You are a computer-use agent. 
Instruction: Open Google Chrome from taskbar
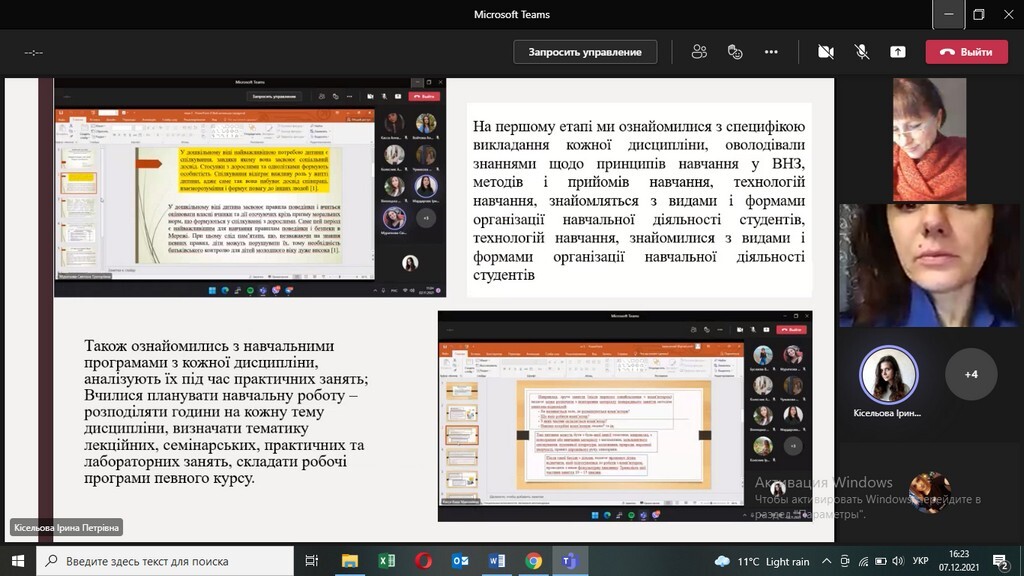pyautogui.click(x=534, y=561)
